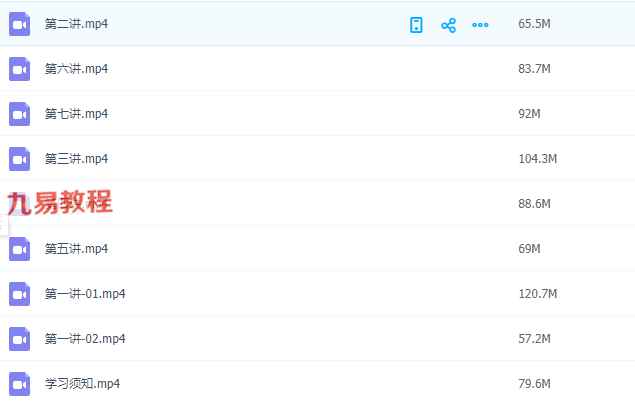Share the 第二讲.mp4 file
This screenshot has width=635, height=404.
tap(448, 25)
